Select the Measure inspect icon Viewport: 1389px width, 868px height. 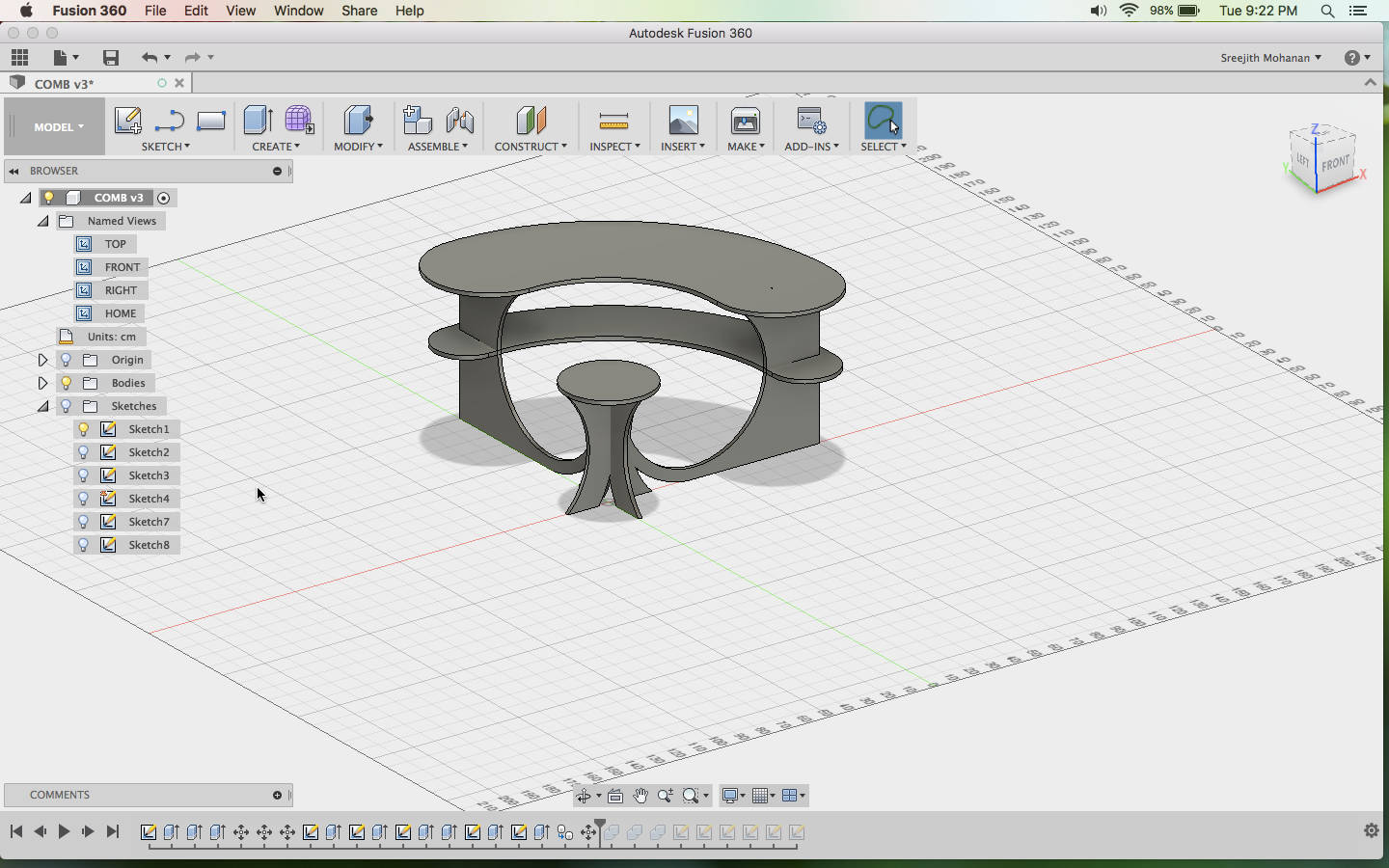point(613,122)
